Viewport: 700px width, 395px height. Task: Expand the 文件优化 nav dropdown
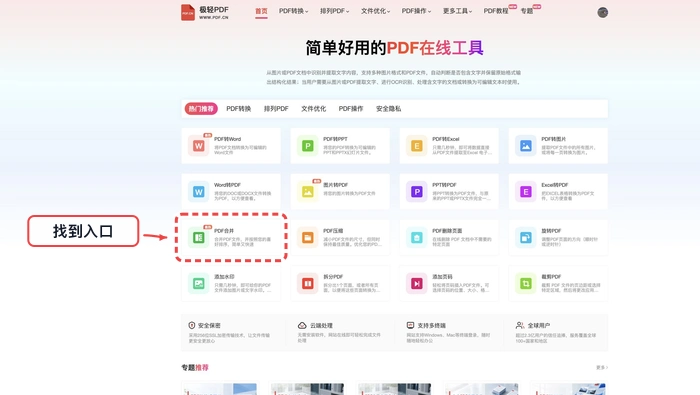click(x=375, y=11)
